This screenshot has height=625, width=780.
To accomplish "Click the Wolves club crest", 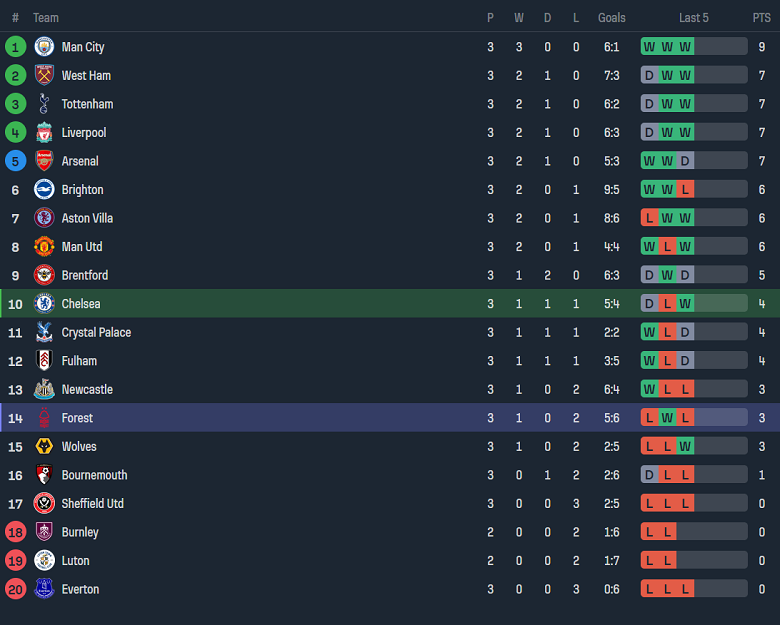I will [x=44, y=446].
